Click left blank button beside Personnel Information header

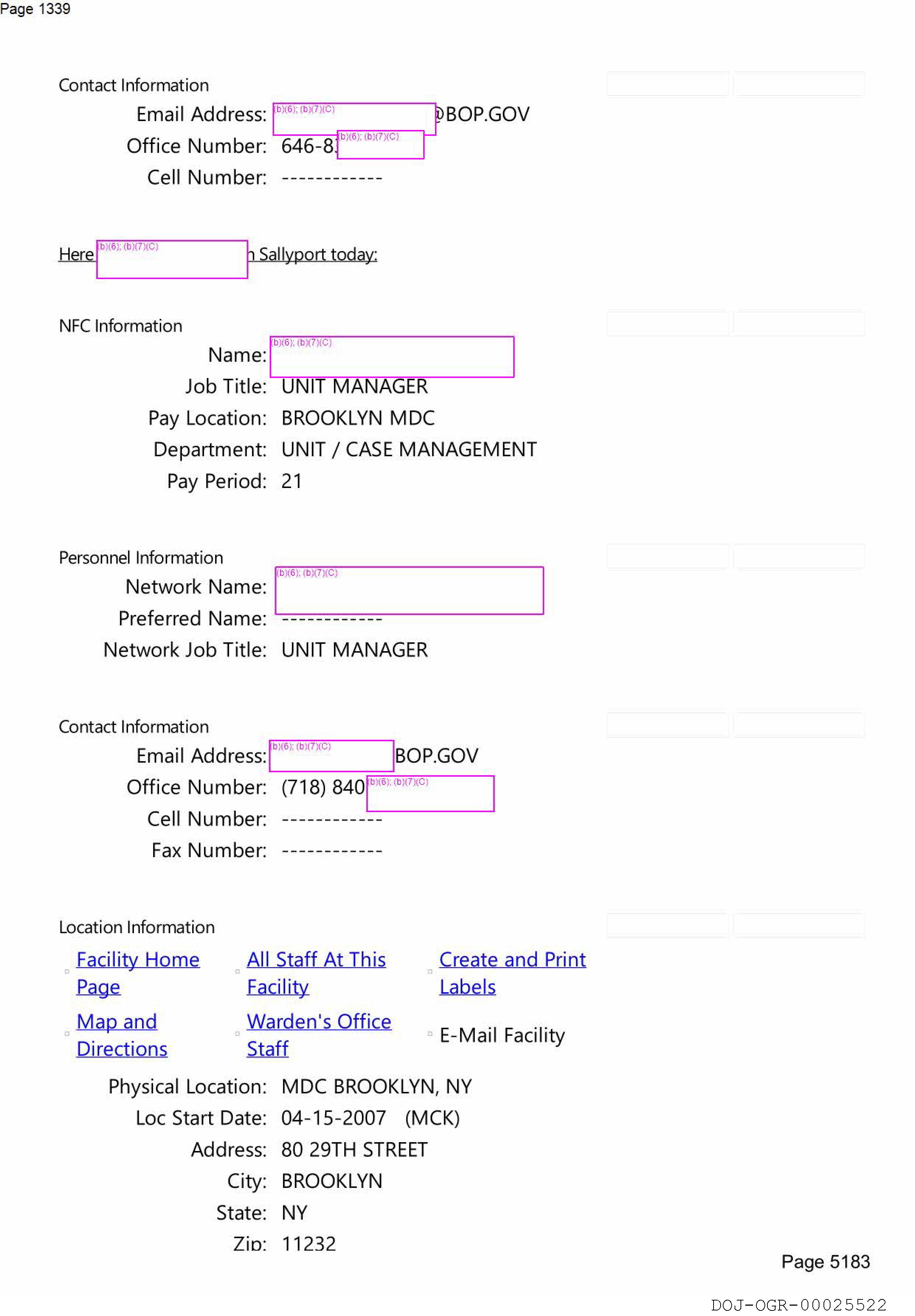click(x=667, y=556)
